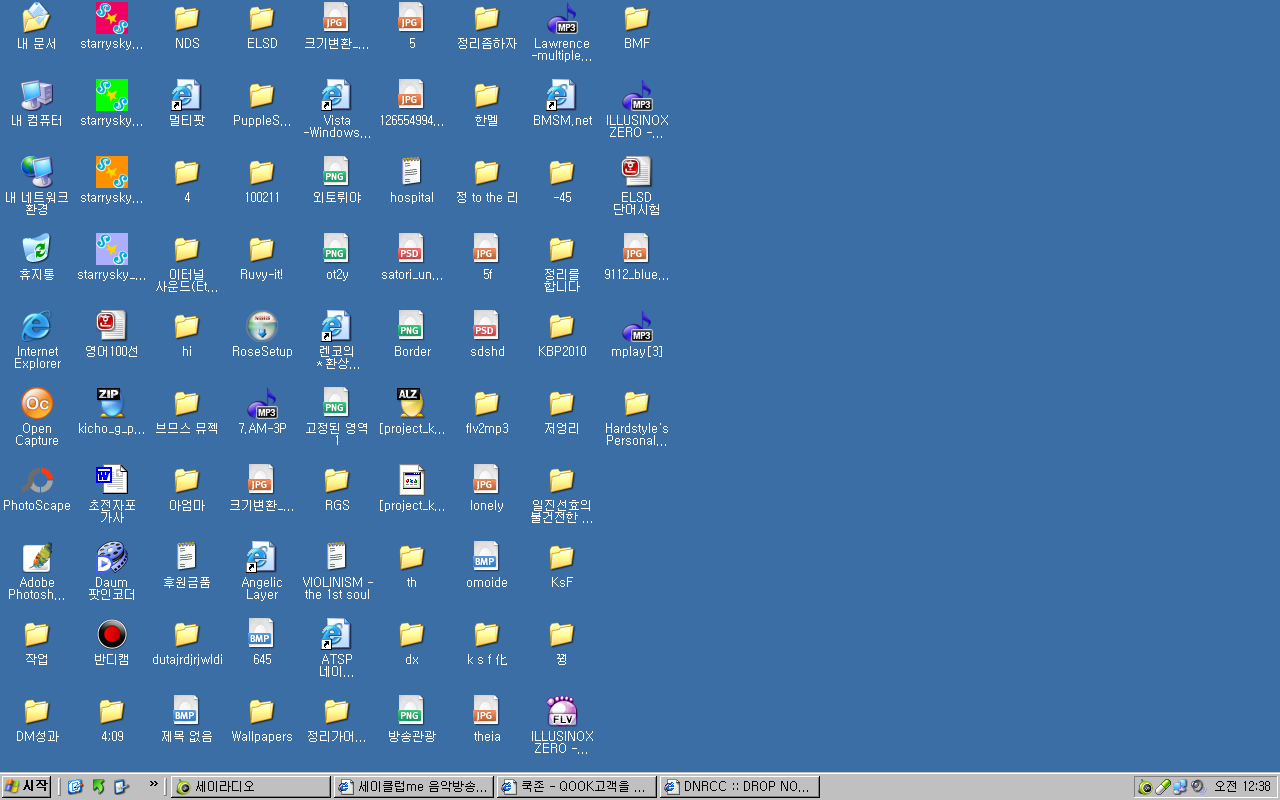The image size is (1280, 800).
Task: Select the Adobe Photoshop shortcut icon
Action: coord(37,558)
